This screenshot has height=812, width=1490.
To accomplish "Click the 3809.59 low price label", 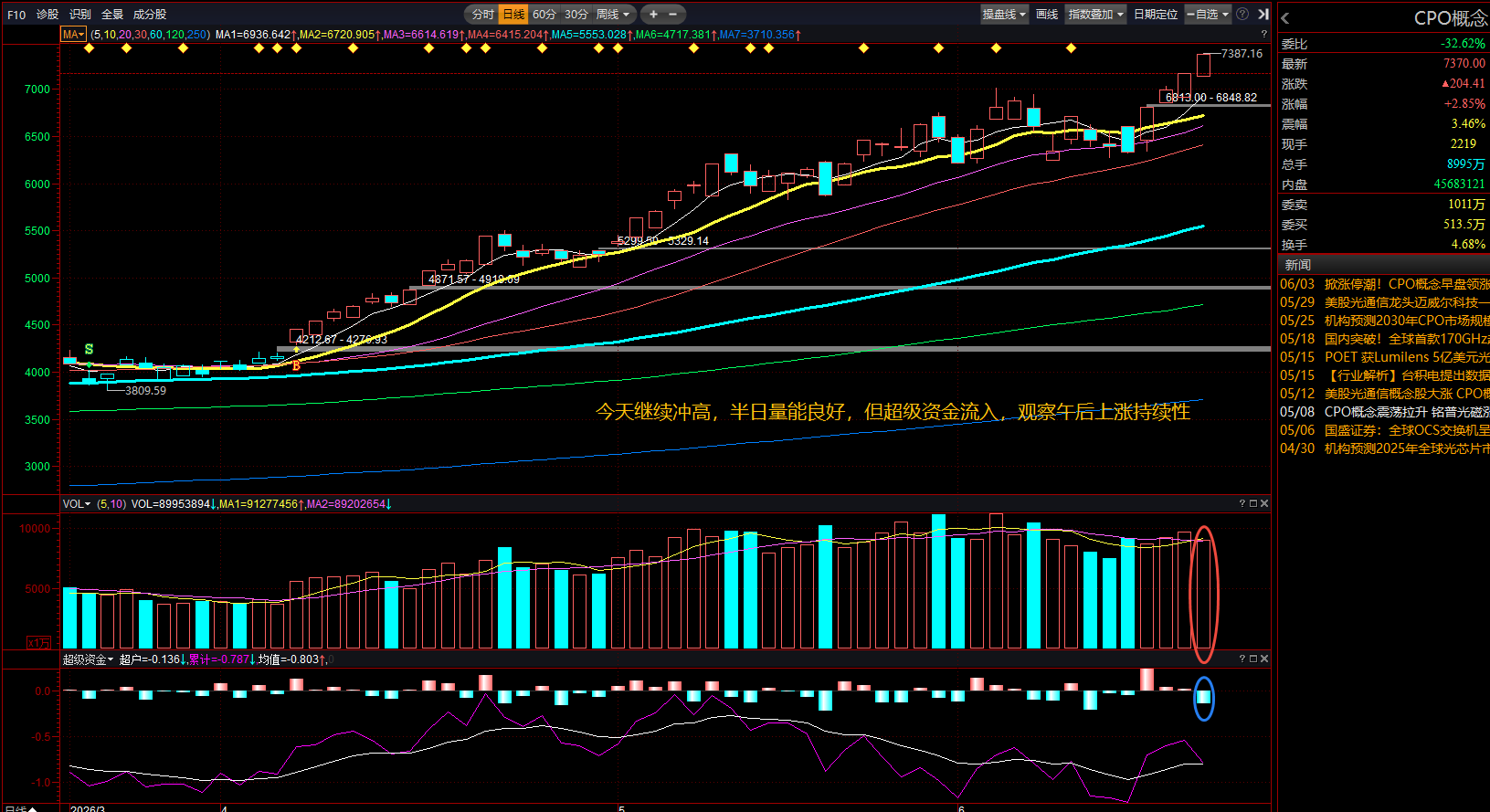I will 146,390.
